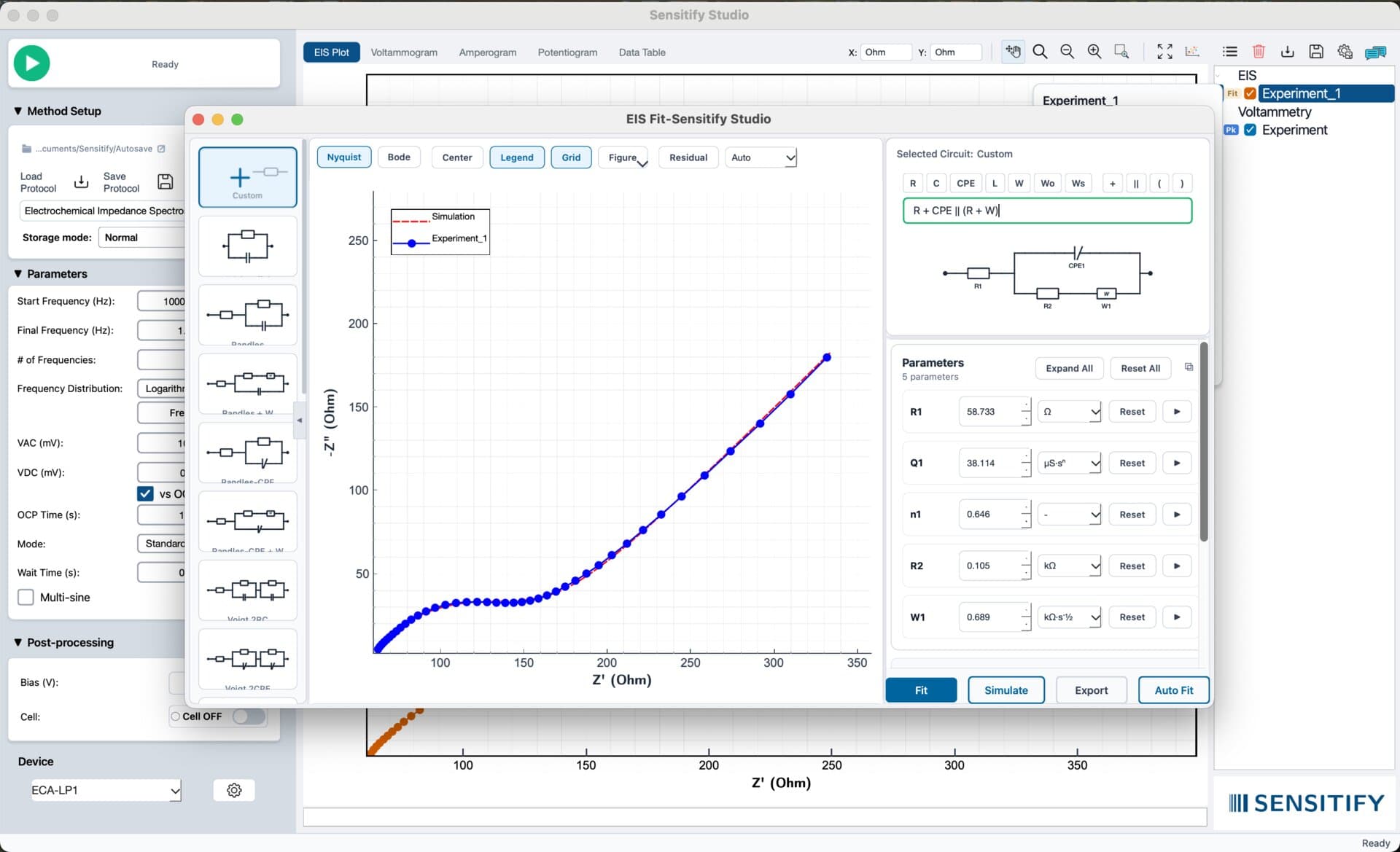Zoom in using the plus magnifier
The width and height of the screenshot is (1400, 852).
pyautogui.click(x=1094, y=52)
